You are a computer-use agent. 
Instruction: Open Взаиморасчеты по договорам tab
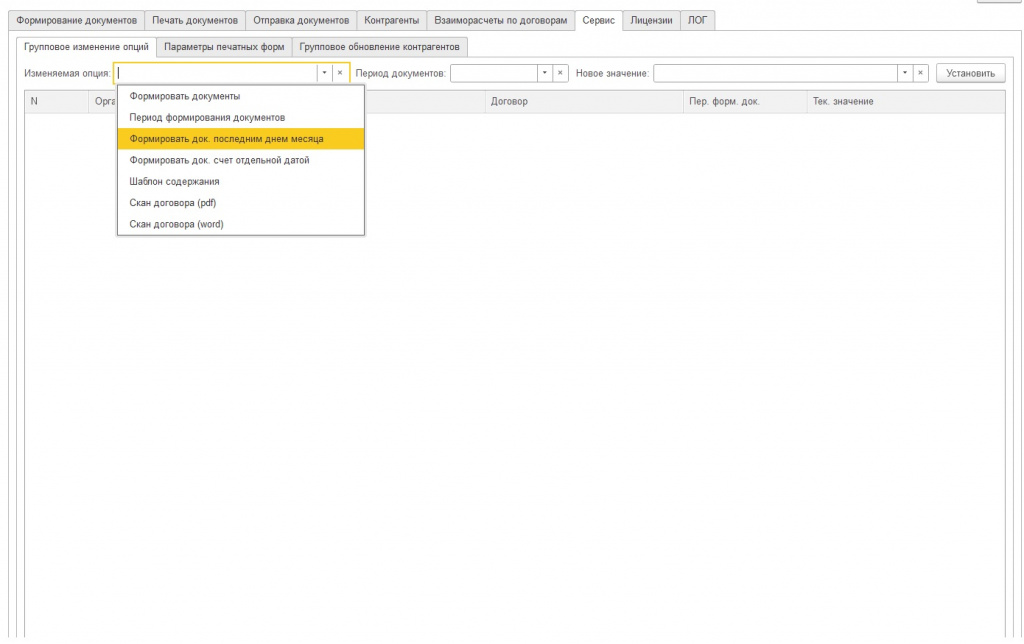(500, 20)
